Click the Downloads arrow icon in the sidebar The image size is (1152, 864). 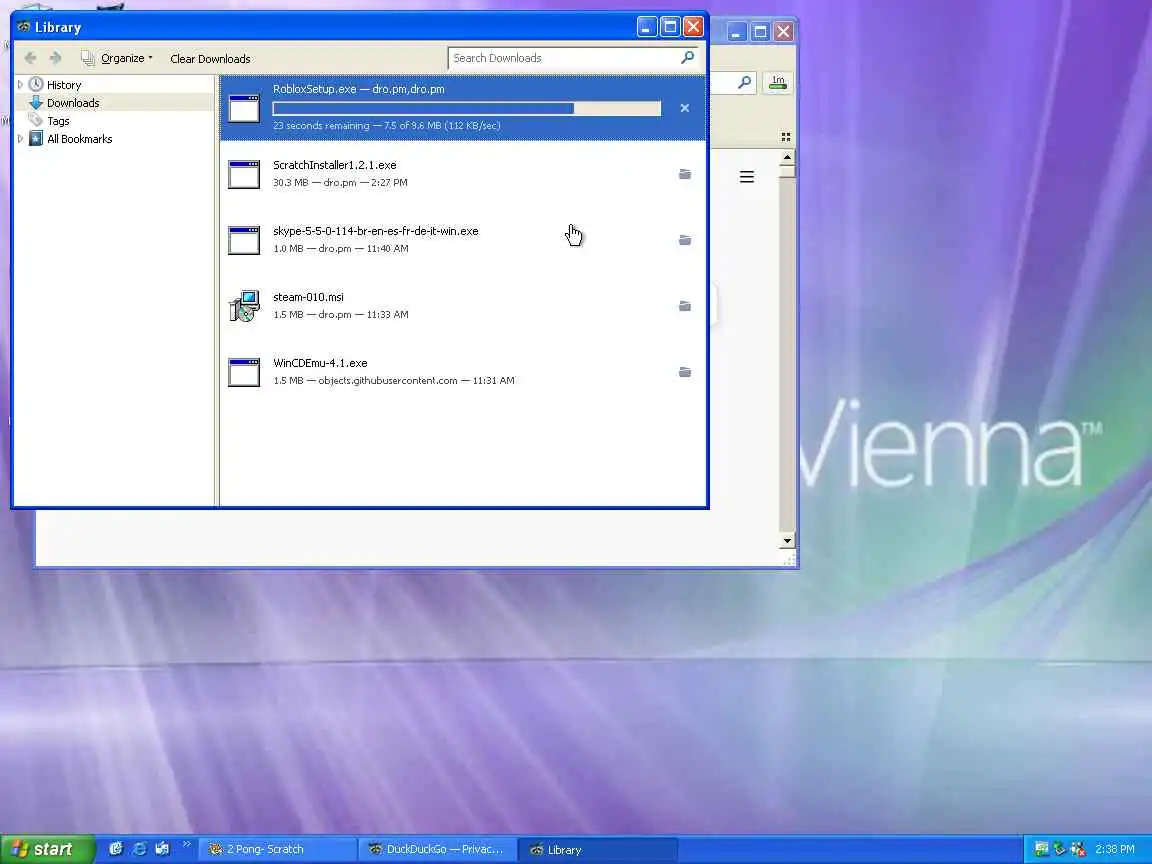click(35, 103)
